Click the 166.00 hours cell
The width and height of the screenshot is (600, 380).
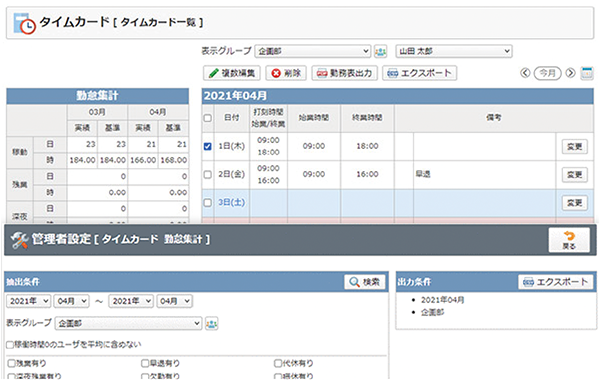click(x=143, y=160)
